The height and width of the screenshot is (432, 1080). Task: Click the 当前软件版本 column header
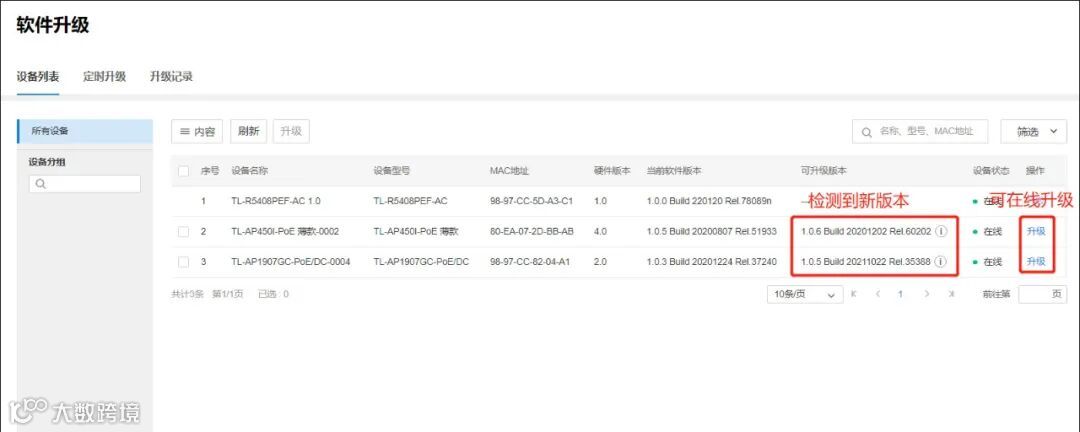674,171
